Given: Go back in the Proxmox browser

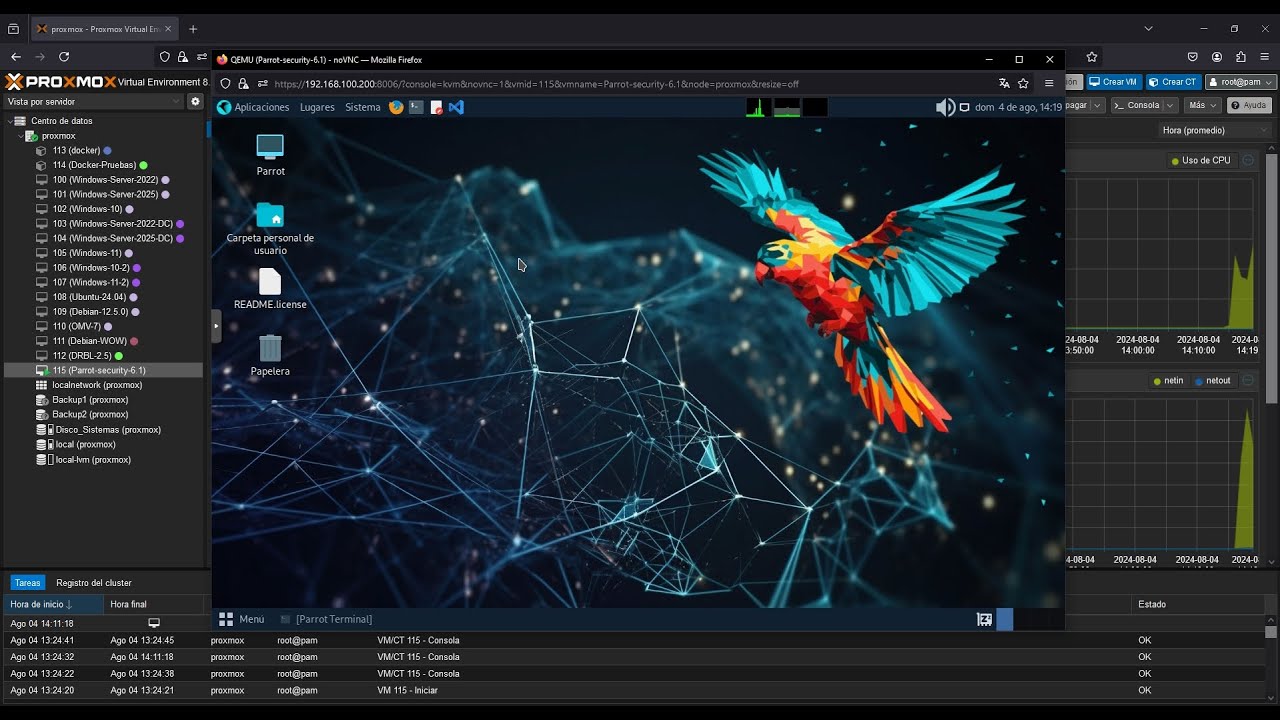Looking at the screenshot, I should coord(16,57).
